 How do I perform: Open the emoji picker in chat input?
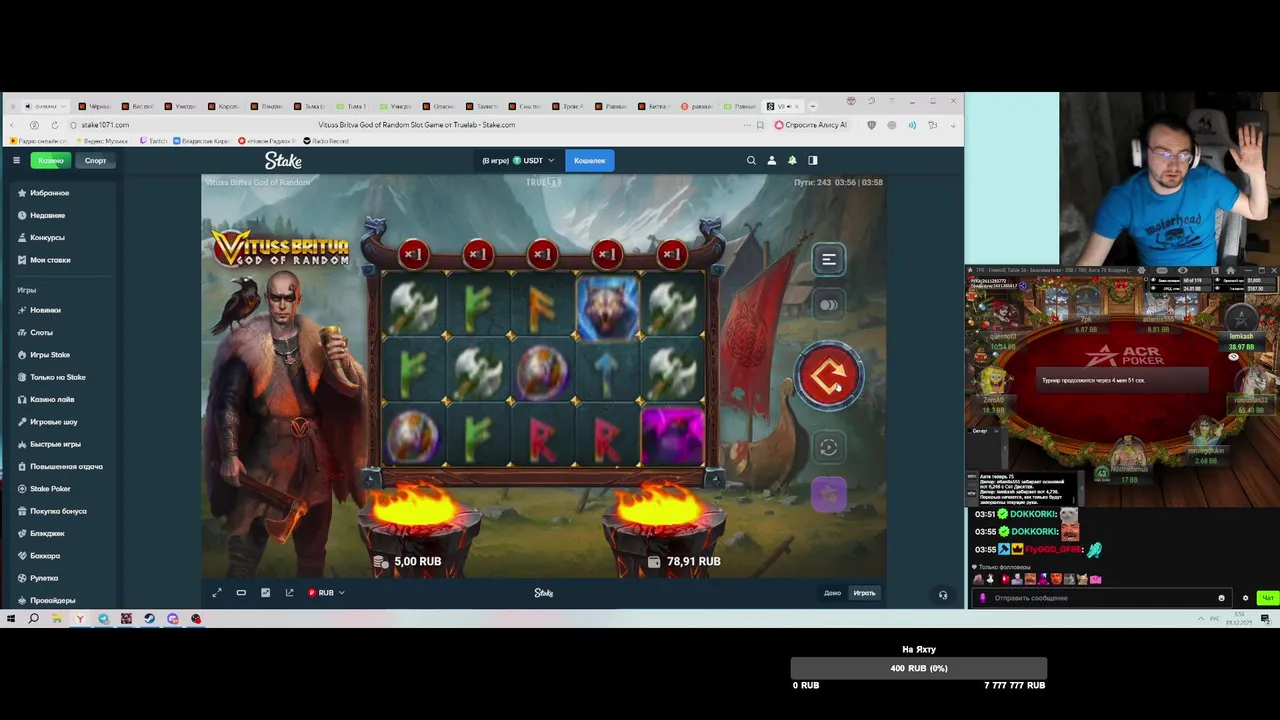click(x=1221, y=598)
